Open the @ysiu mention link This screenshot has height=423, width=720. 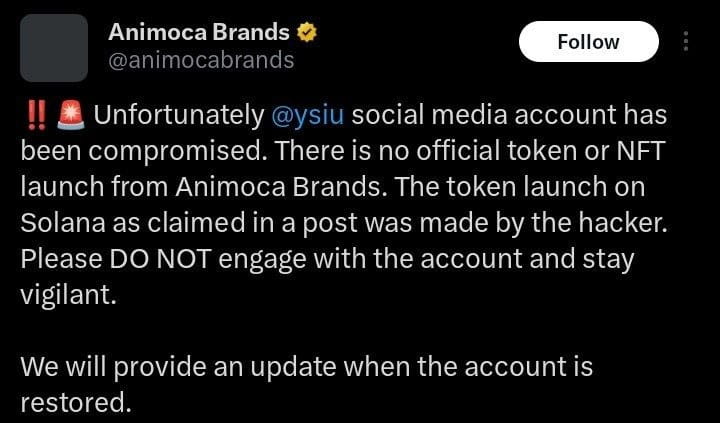[308, 115]
